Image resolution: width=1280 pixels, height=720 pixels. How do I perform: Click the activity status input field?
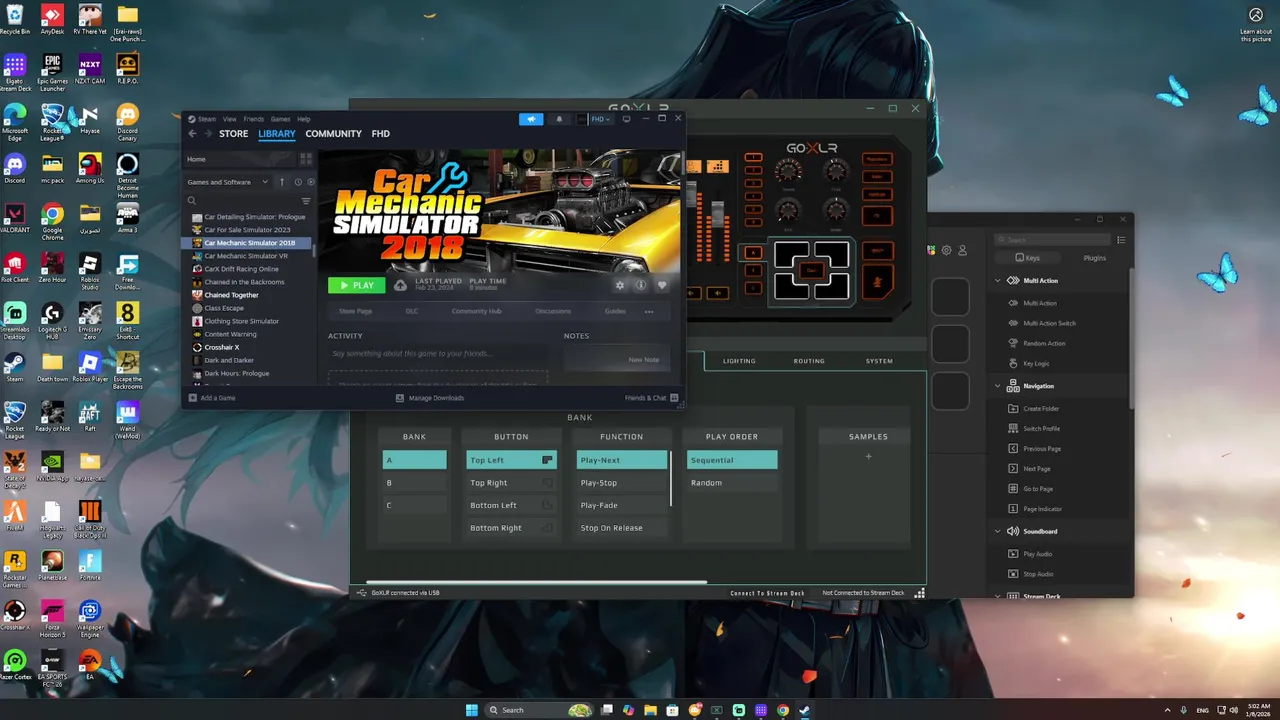(x=437, y=353)
